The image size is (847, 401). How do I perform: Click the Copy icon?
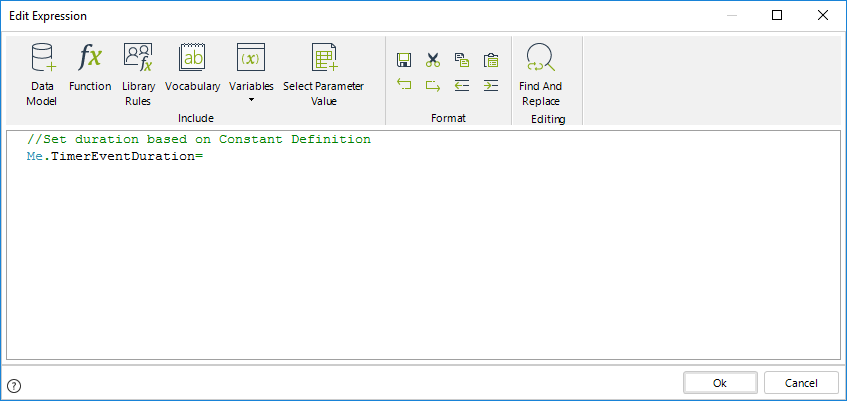[461, 59]
